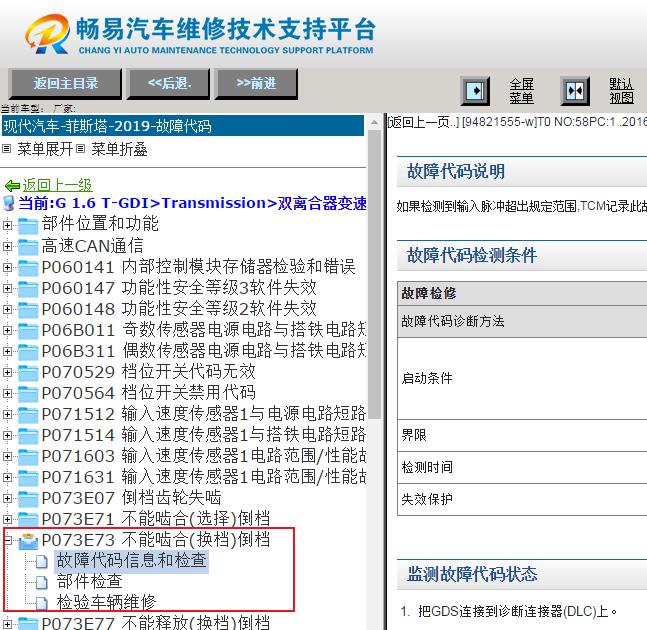Screen dimensions: 647x630
Task: Click folder icon of 高速CAN通信
Action: [x=28, y=247]
